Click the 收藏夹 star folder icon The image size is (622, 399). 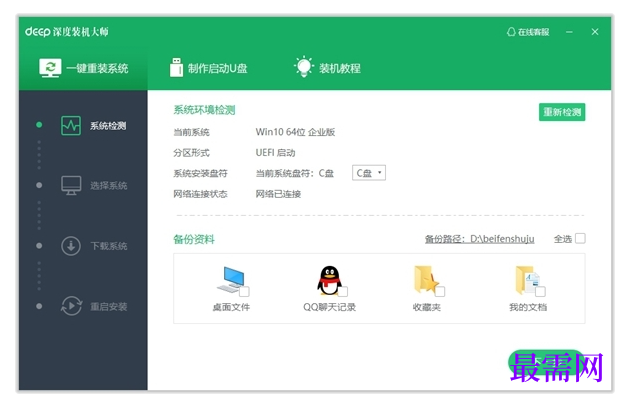pyautogui.click(x=426, y=280)
